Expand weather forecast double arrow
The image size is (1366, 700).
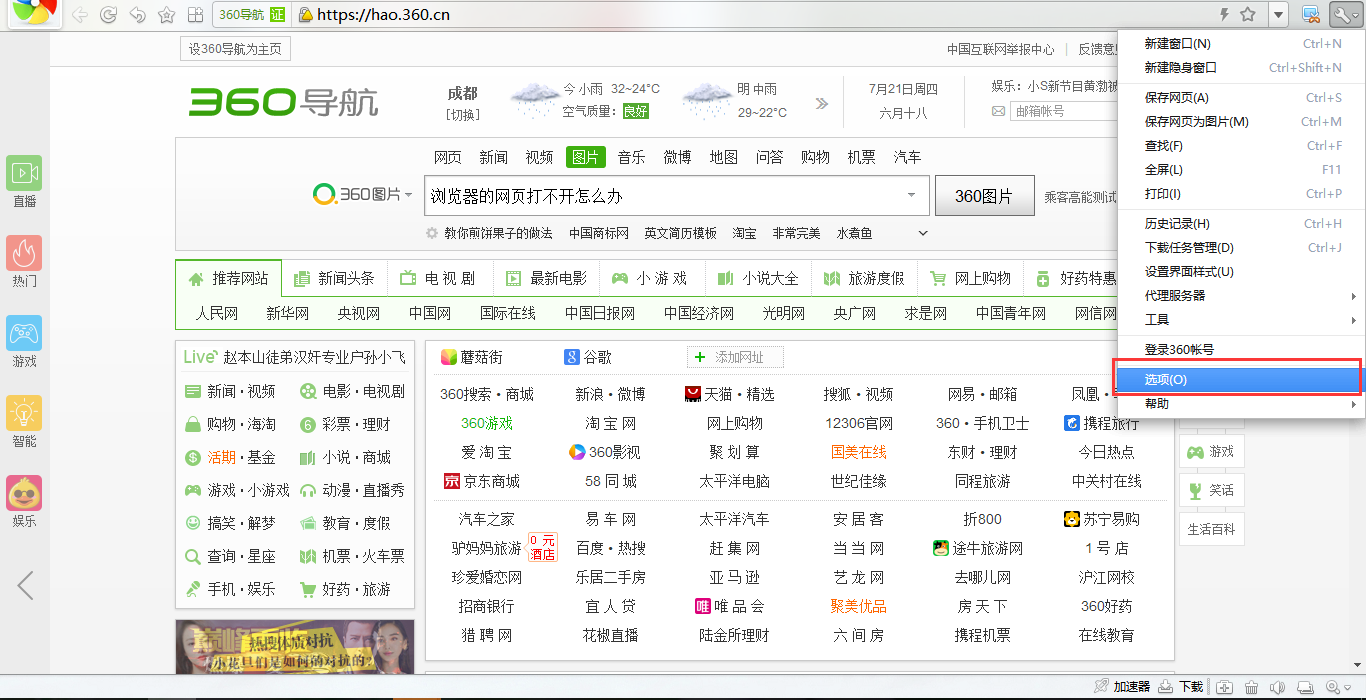822,103
